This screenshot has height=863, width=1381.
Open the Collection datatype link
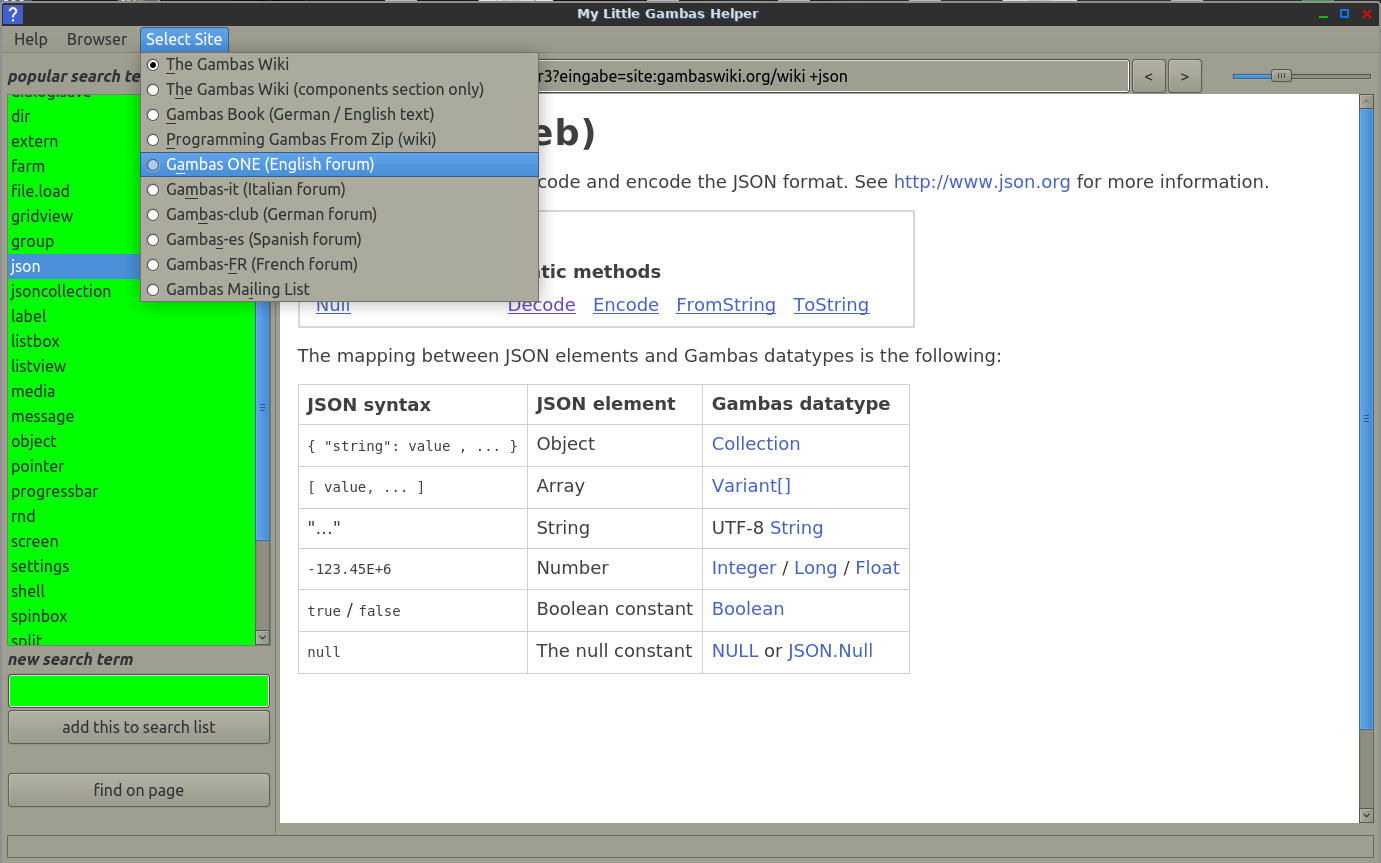(x=755, y=444)
